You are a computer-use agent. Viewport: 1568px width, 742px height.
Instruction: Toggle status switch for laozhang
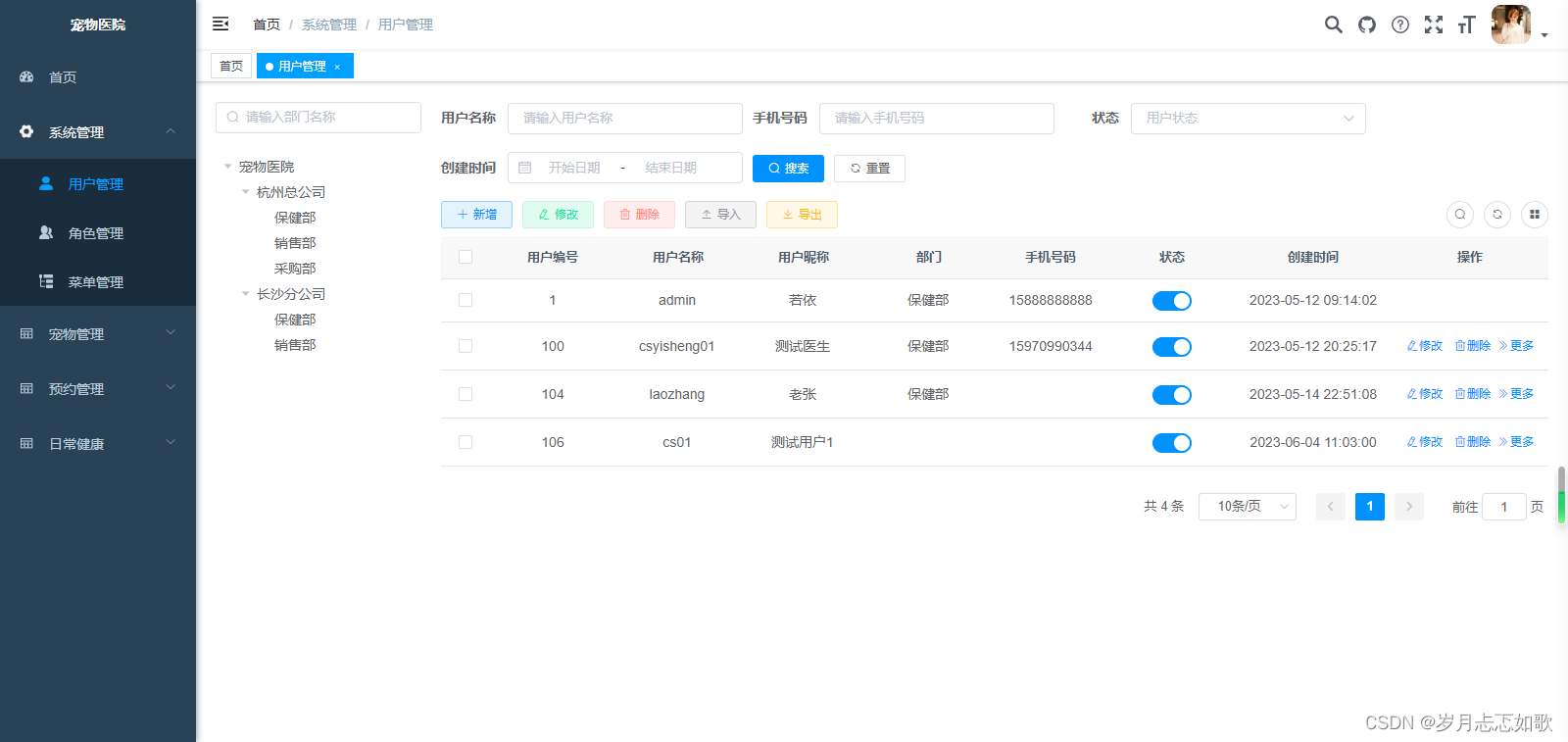tap(1172, 395)
